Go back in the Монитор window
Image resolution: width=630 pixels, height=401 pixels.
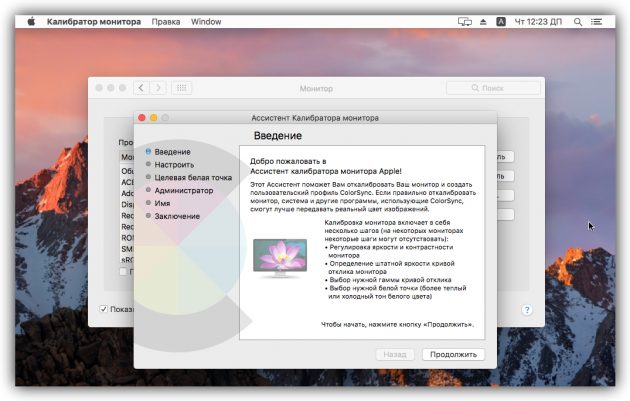pos(141,88)
